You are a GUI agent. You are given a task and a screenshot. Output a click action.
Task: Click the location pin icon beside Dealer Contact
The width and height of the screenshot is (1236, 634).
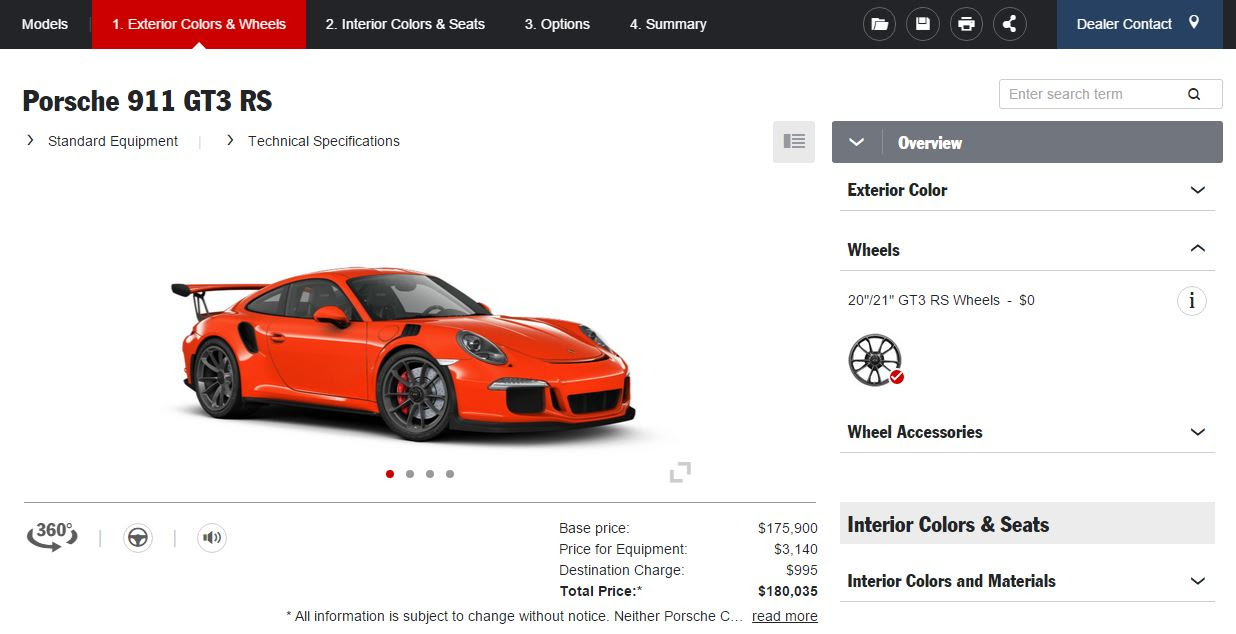click(x=1194, y=23)
